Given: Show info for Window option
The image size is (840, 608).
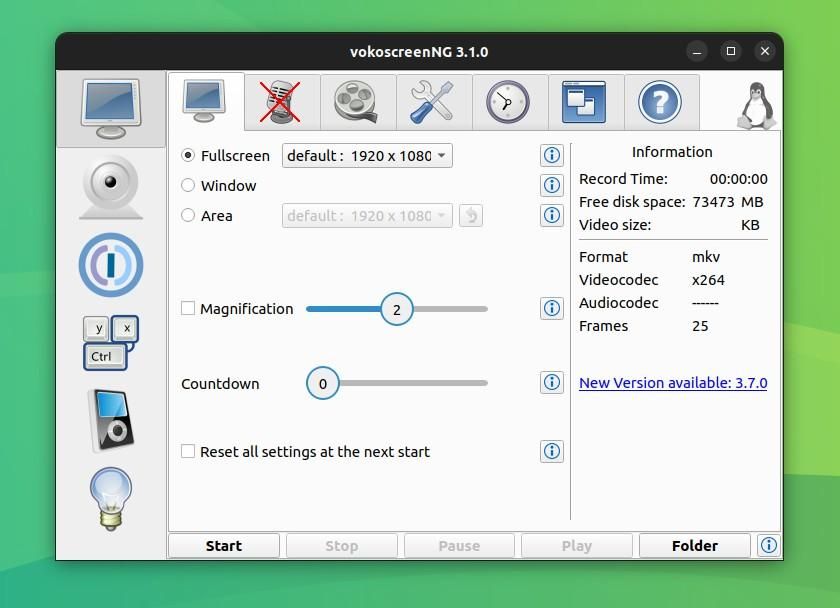Looking at the screenshot, I should click(x=552, y=185).
